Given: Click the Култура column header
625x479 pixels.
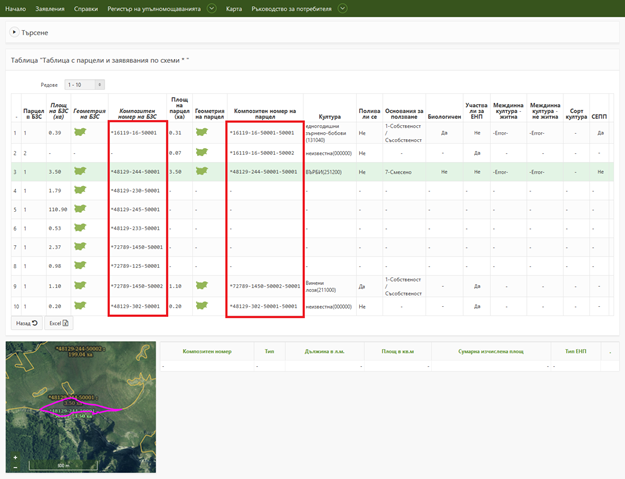Looking at the screenshot, I should coord(330,117).
